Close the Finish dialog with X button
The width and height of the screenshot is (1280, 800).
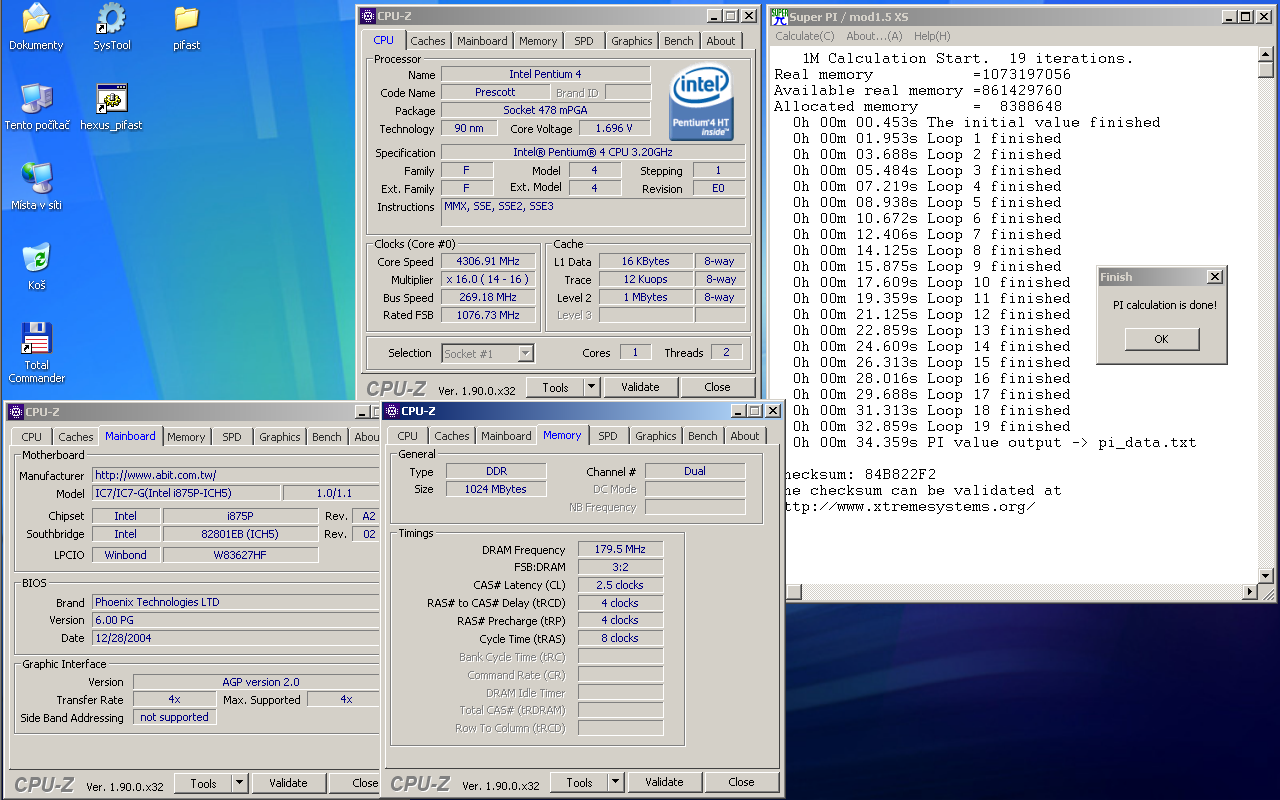coord(1214,277)
